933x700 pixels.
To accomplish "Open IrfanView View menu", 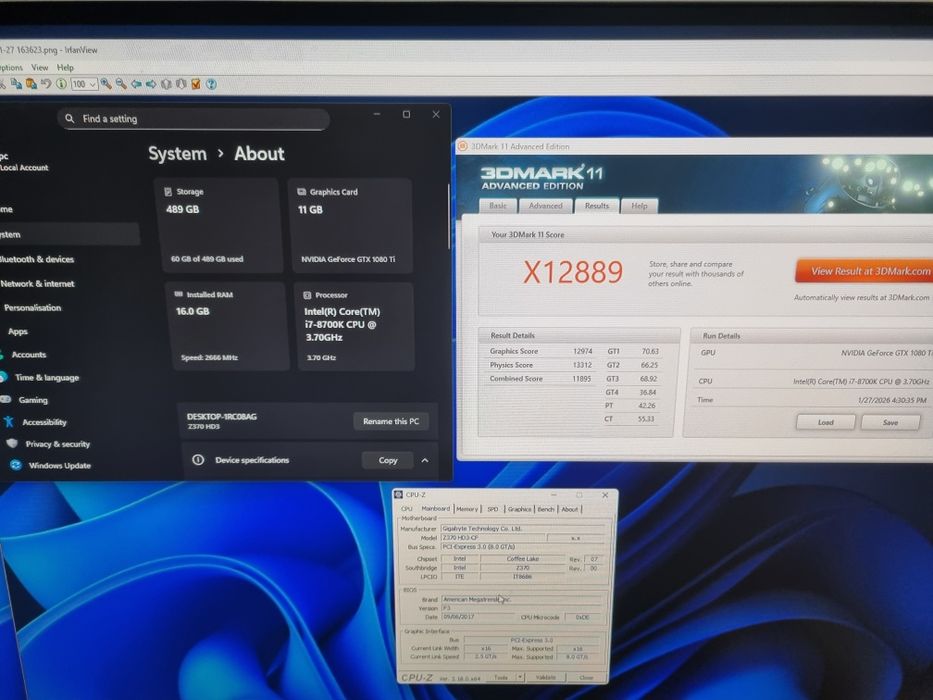I will pyautogui.click(x=39, y=67).
